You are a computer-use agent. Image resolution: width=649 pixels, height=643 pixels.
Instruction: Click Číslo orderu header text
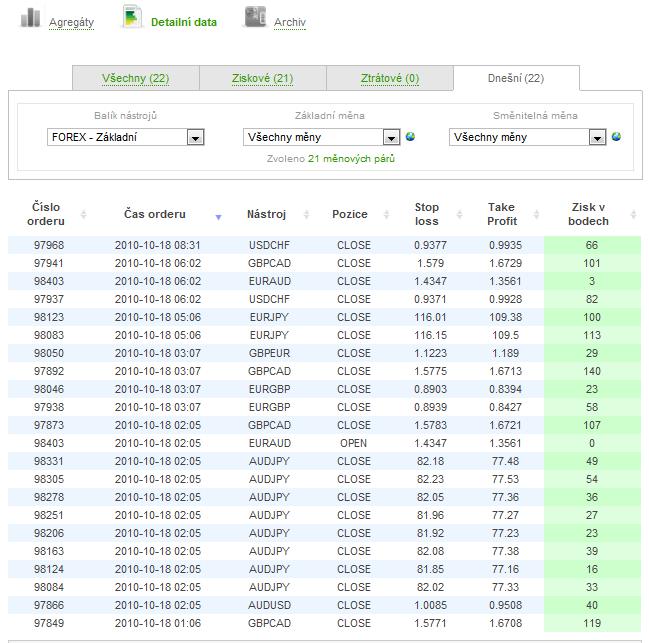pos(46,214)
